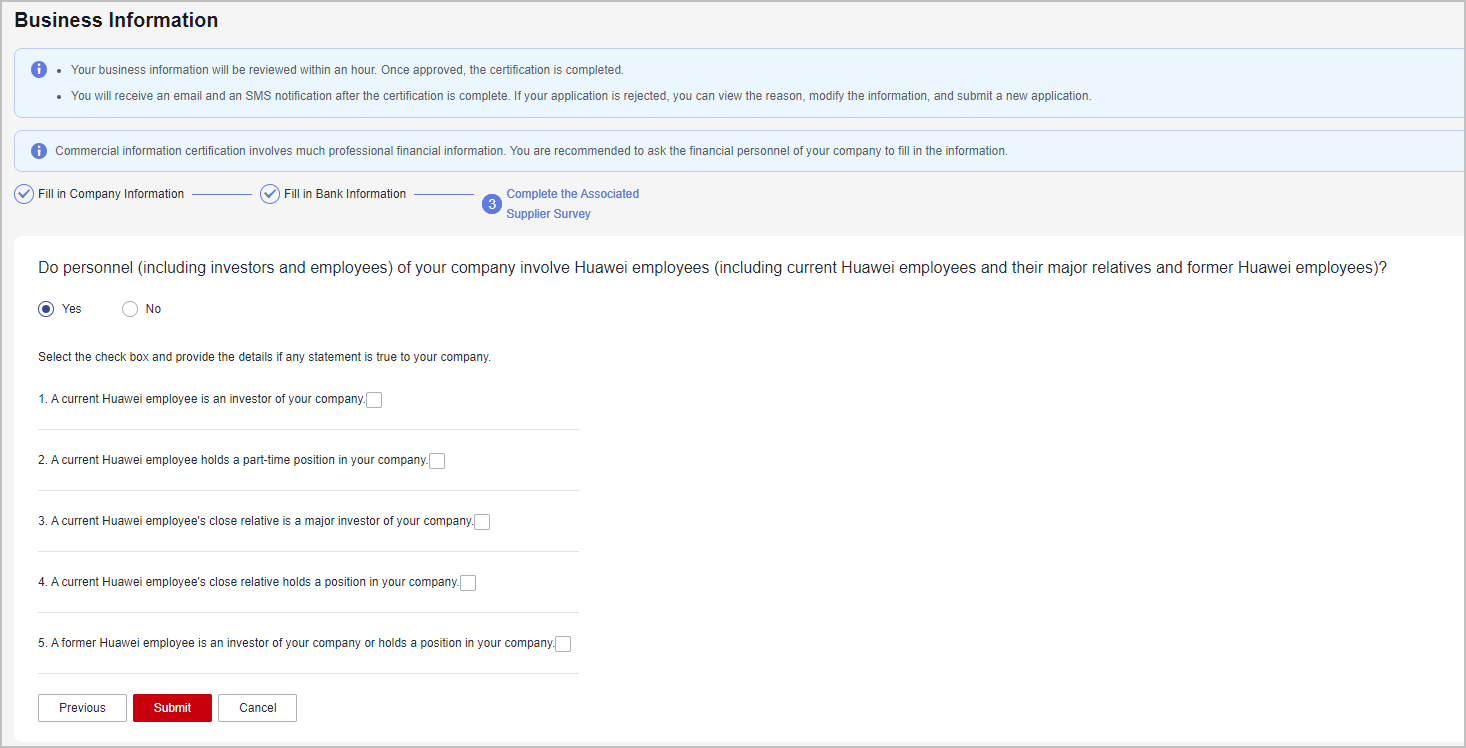Select the No radio button

[130, 309]
